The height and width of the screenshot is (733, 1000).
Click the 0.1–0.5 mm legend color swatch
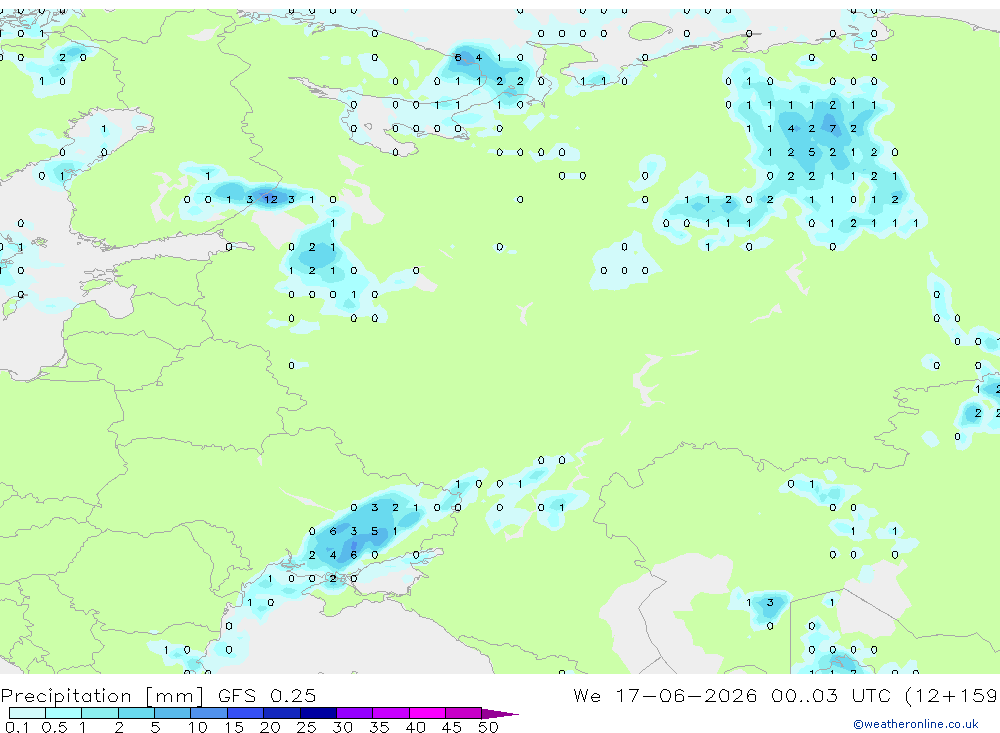pos(27,713)
